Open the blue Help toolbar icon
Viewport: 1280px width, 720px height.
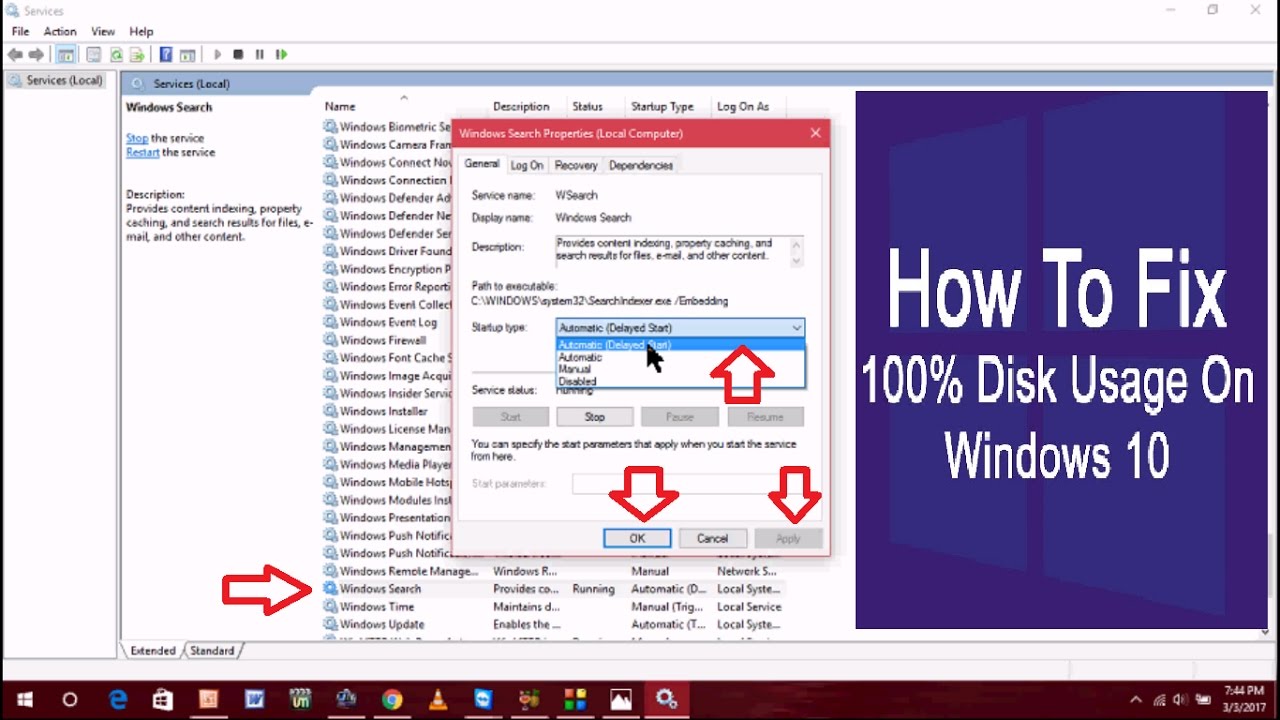coord(166,55)
